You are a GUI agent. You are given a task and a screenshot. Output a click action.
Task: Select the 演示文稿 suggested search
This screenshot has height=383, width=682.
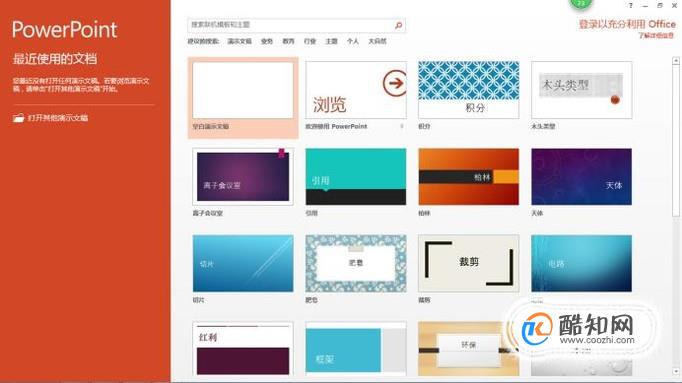[240, 41]
